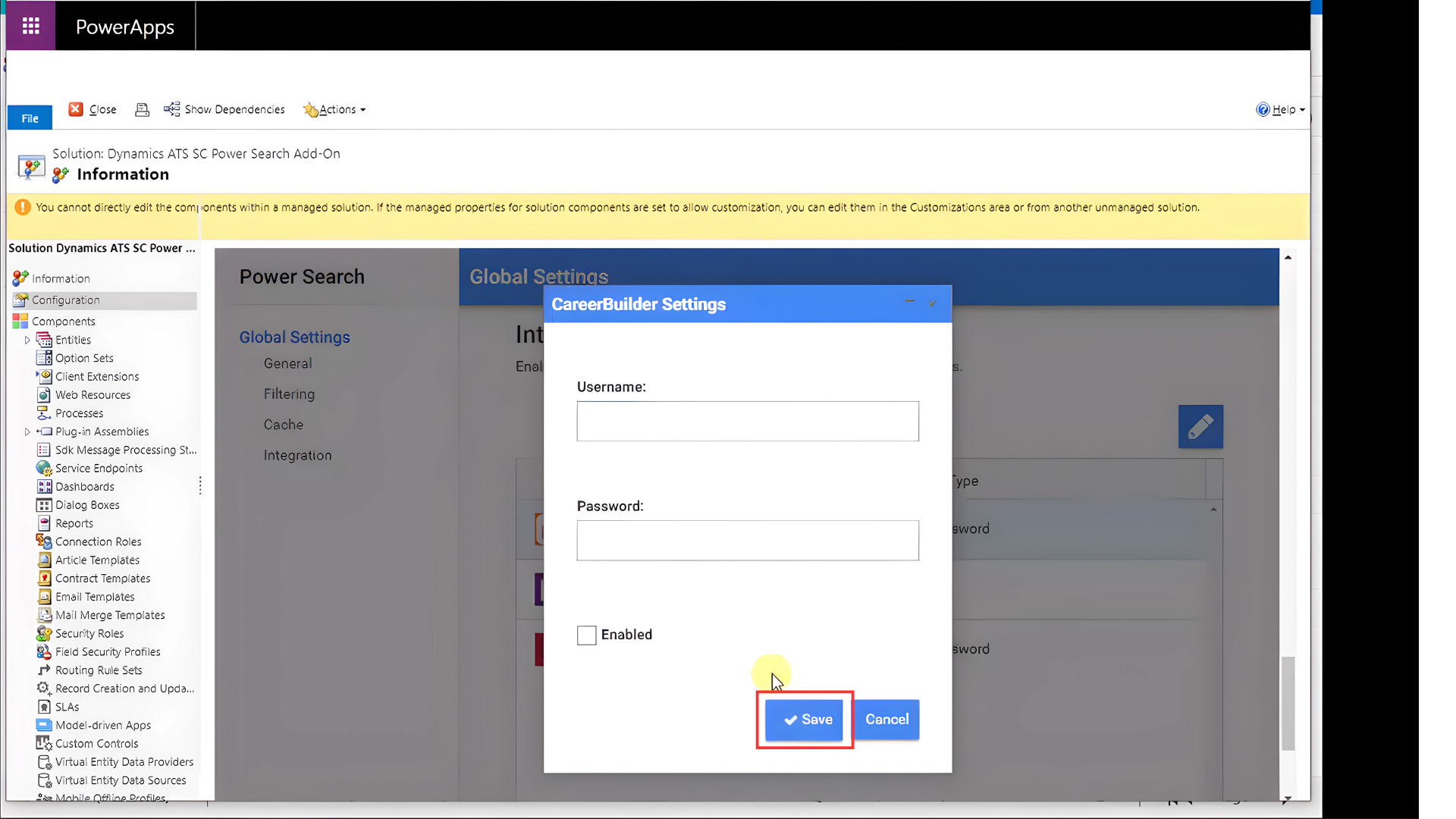Click the Client Extensions icon
Image resolution: width=1456 pixels, height=819 pixels.
point(44,376)
